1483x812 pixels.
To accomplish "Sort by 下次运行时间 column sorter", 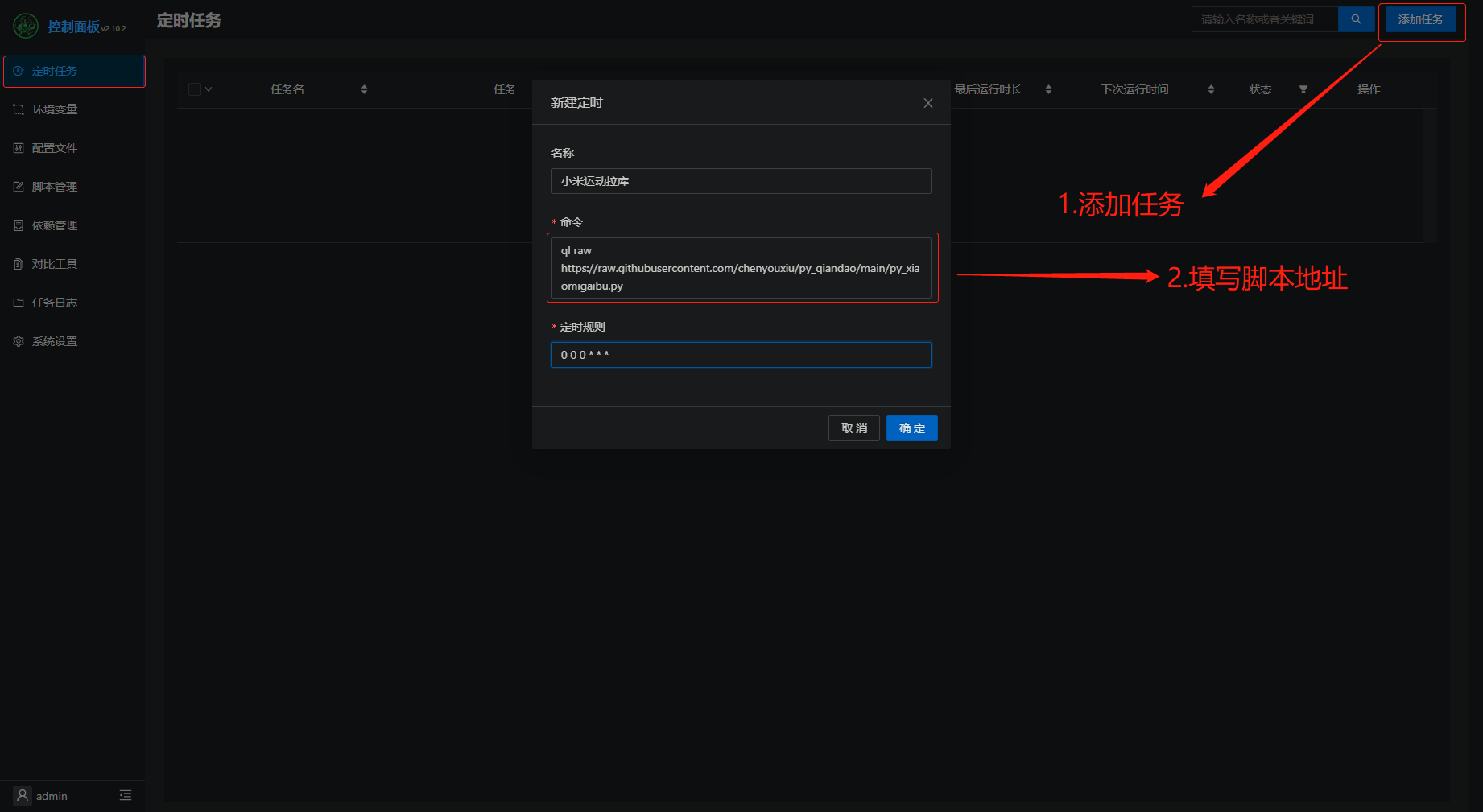I will [x=1211, y=89].
